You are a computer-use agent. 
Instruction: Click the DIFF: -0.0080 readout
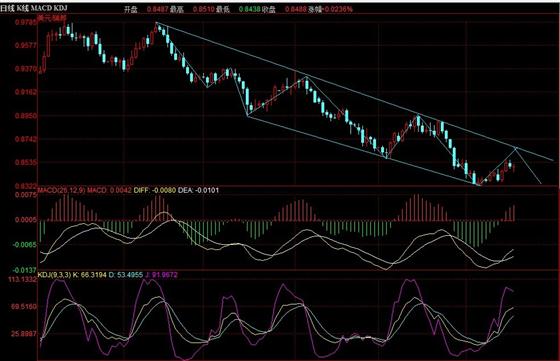tap(155, 190)
